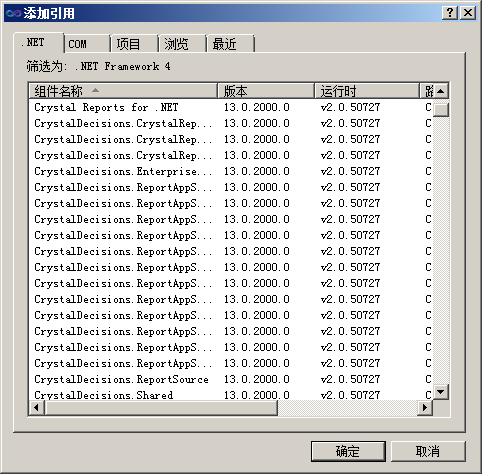Select CrystalDecisions.Shared component
The width and height of the screenshot is (482, 474).
(231, 395)
